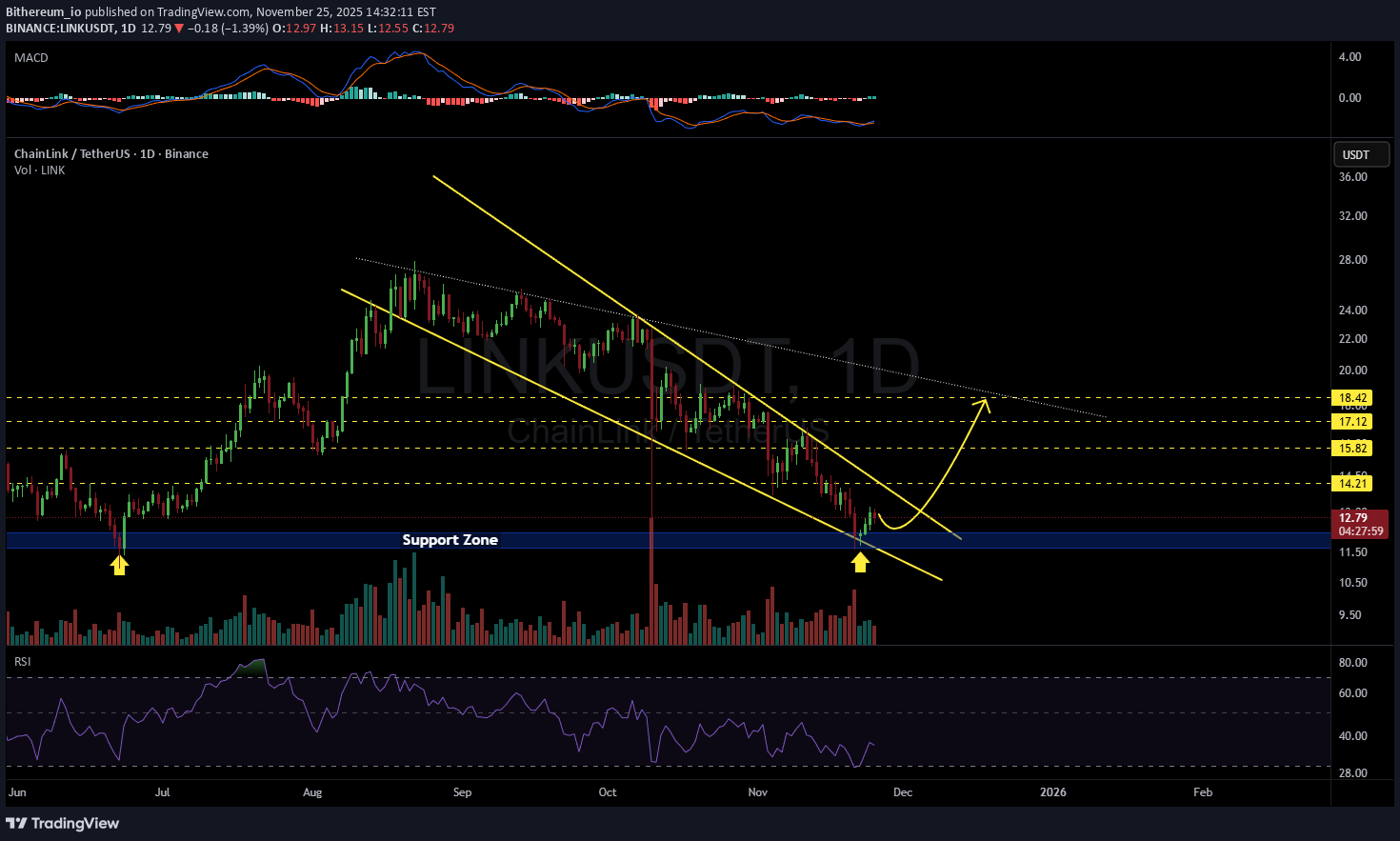Select the 17.12 price level label
This screenshot has width=1400, height=841.
[x=1352, y=421]
